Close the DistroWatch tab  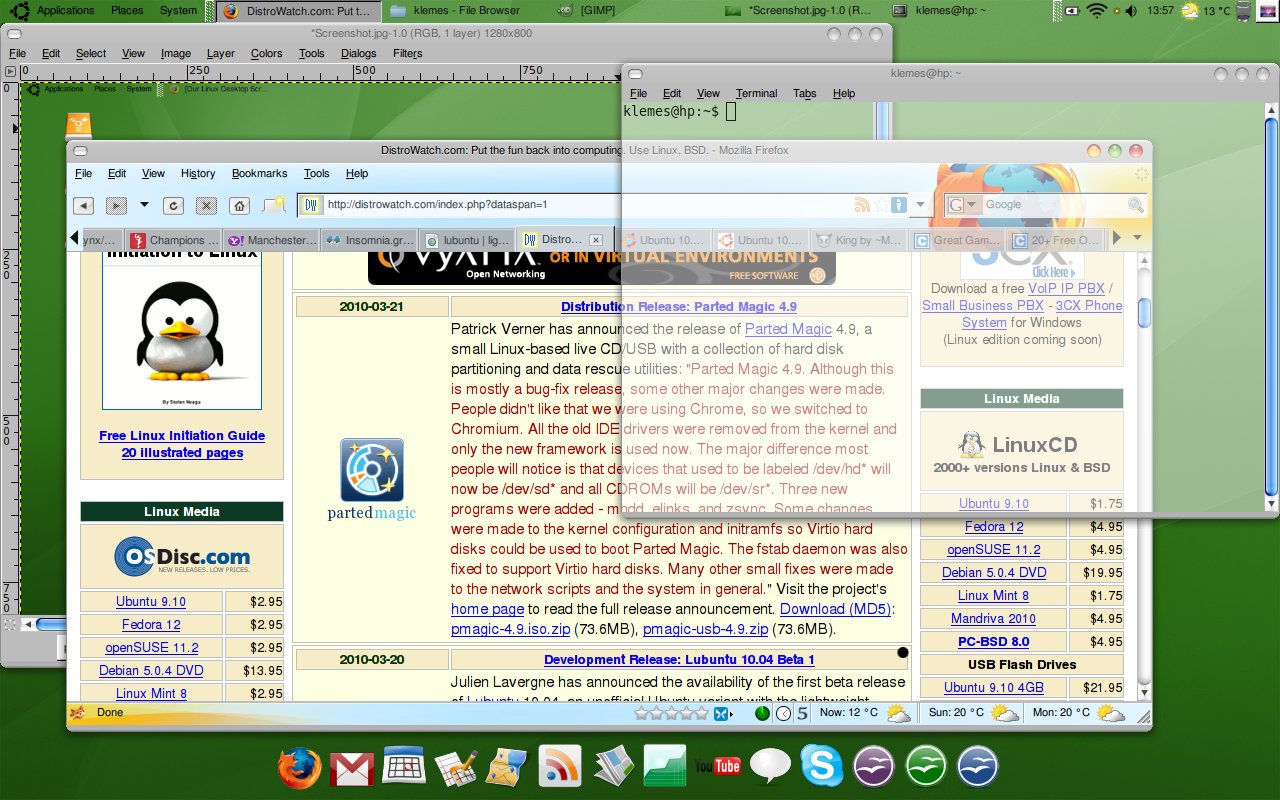click(596, 240)
